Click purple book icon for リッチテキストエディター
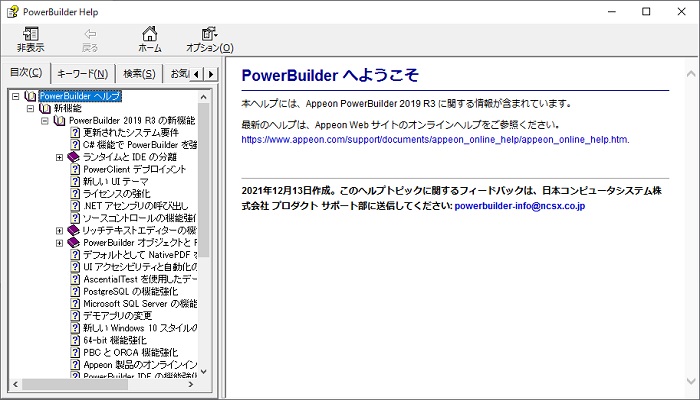Screen dimensions: 700x400 73,230
